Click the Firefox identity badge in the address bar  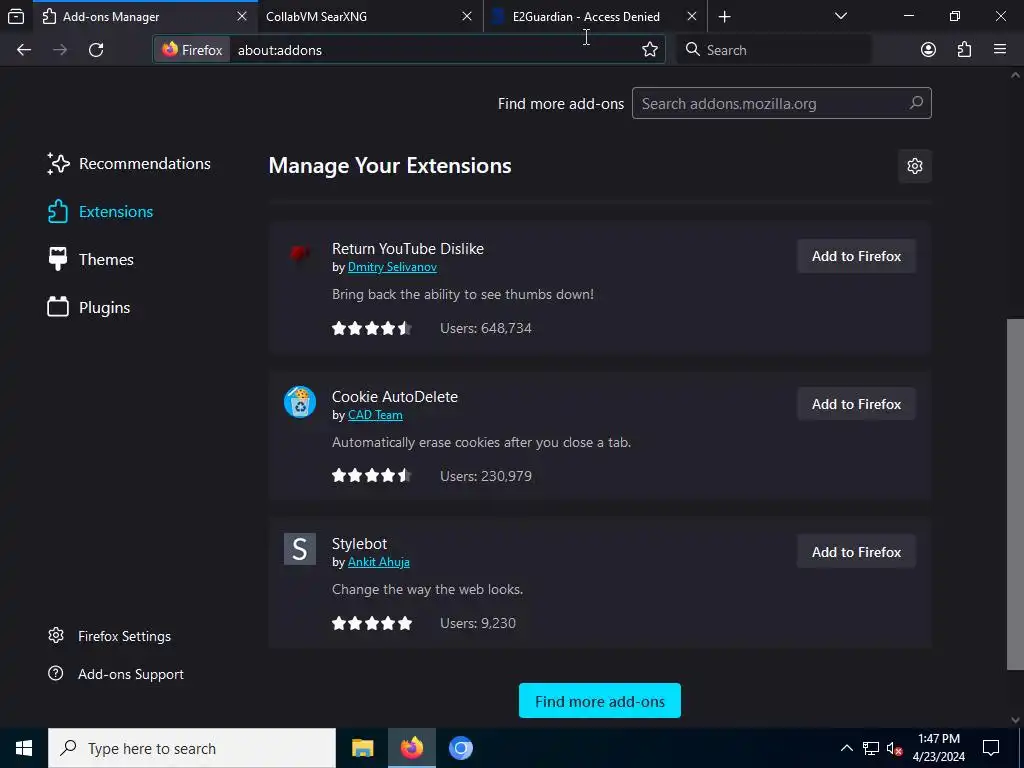point(192,50)
